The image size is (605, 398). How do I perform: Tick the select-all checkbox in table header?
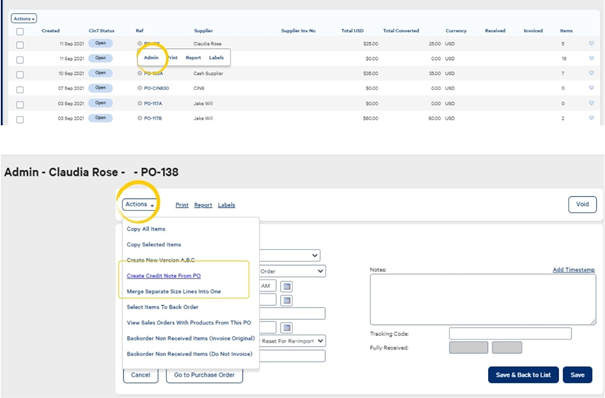20,32
